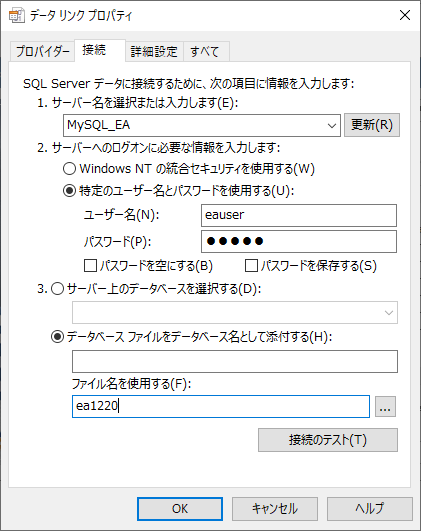Select データベース ファイルを添付する radio button

[x=57, y=337]
